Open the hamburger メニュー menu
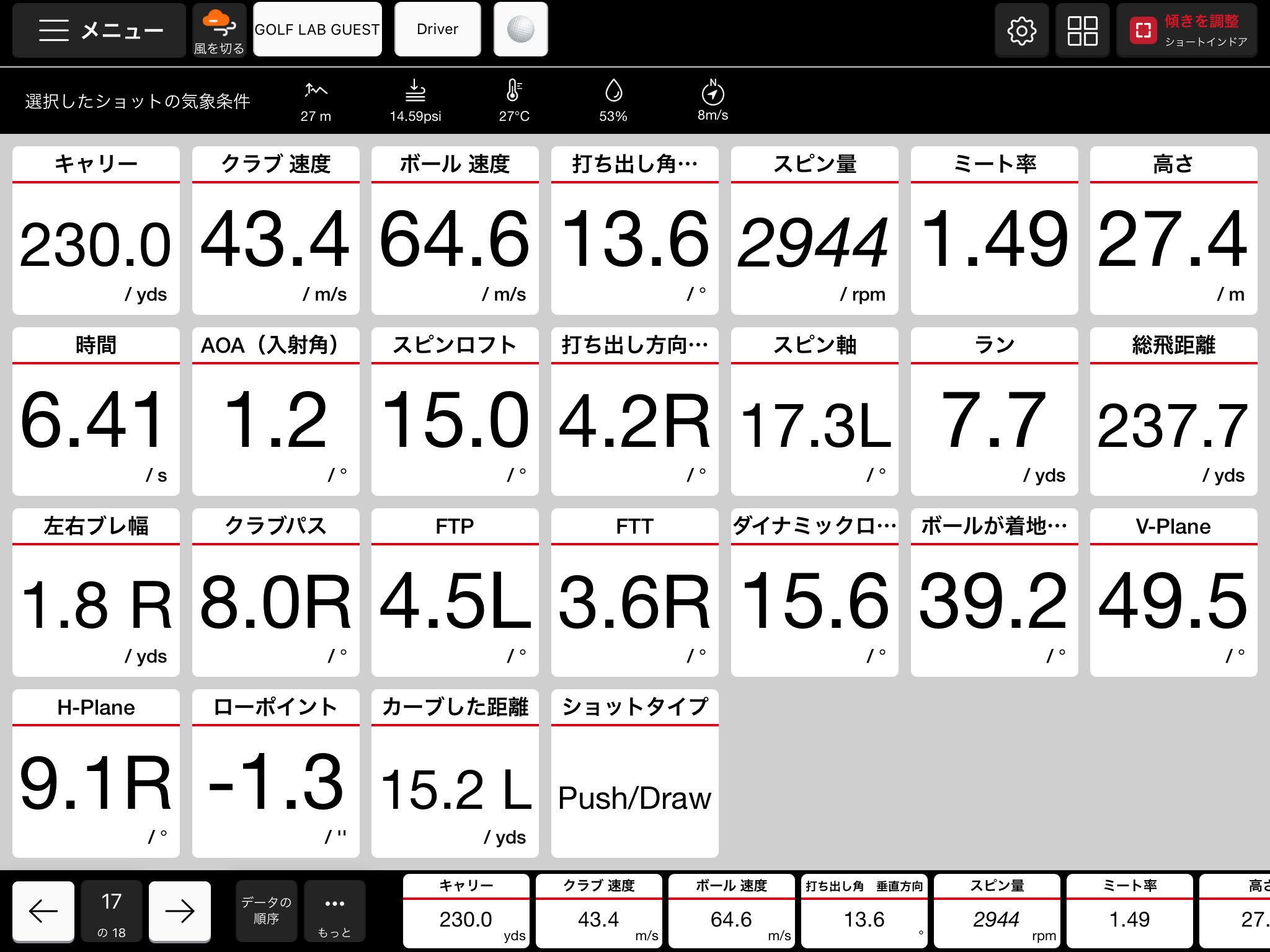Screen dimensions: 1270x952 click(99, 30)
